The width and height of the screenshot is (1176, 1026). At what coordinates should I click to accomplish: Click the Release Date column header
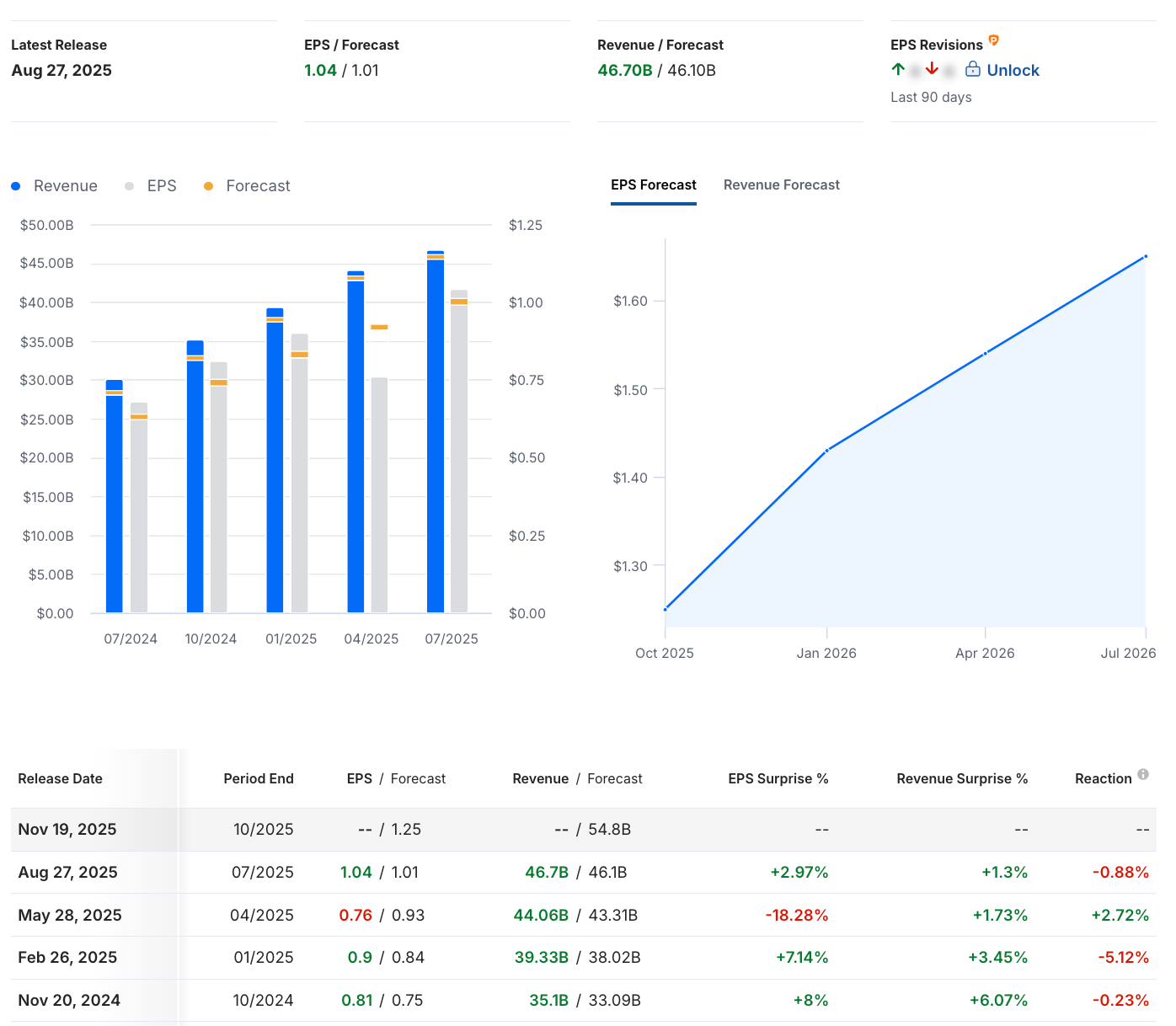pyautogui.click(x=61, y=779)
